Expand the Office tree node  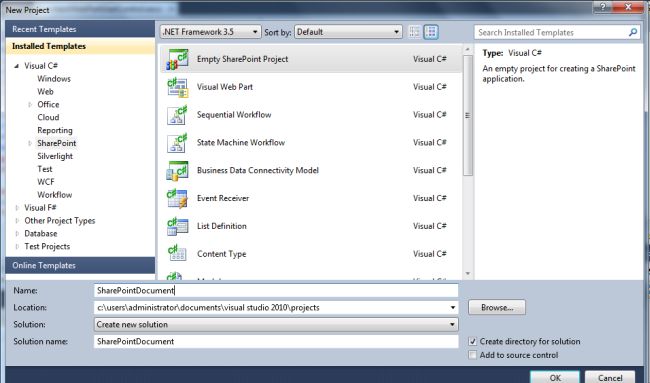click(x=30, y=104)
